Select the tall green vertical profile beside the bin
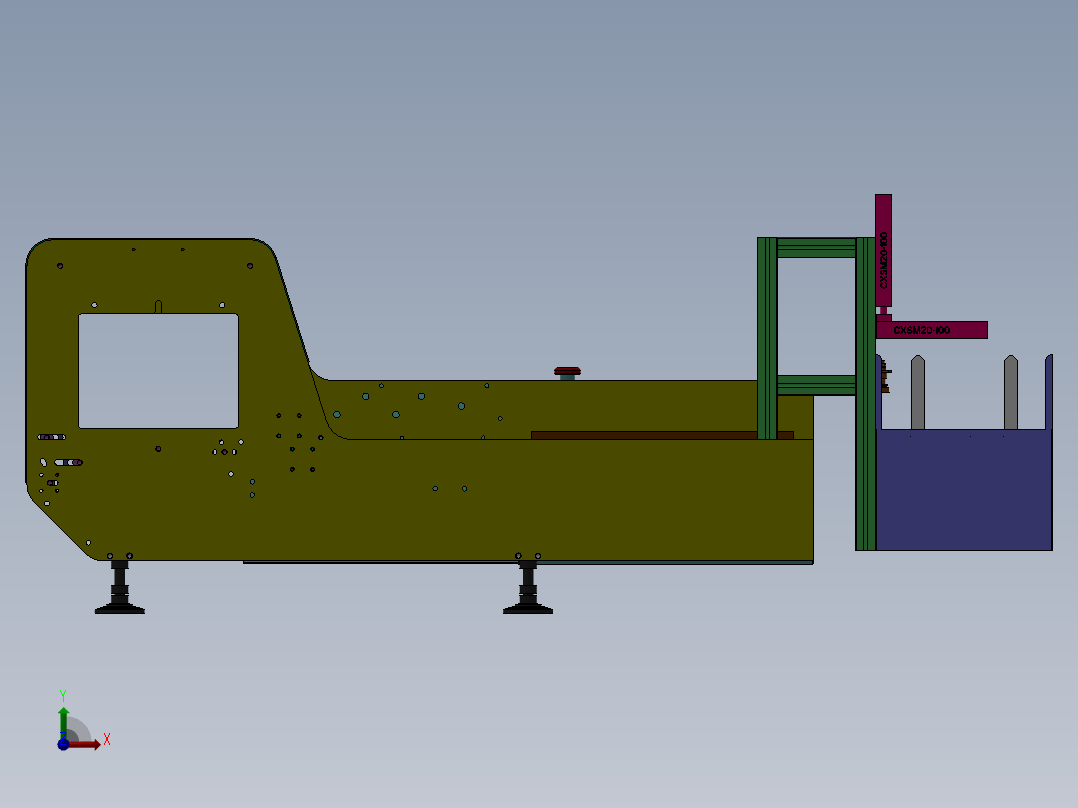Screen dimensions: 1078x808 [866, 394]
